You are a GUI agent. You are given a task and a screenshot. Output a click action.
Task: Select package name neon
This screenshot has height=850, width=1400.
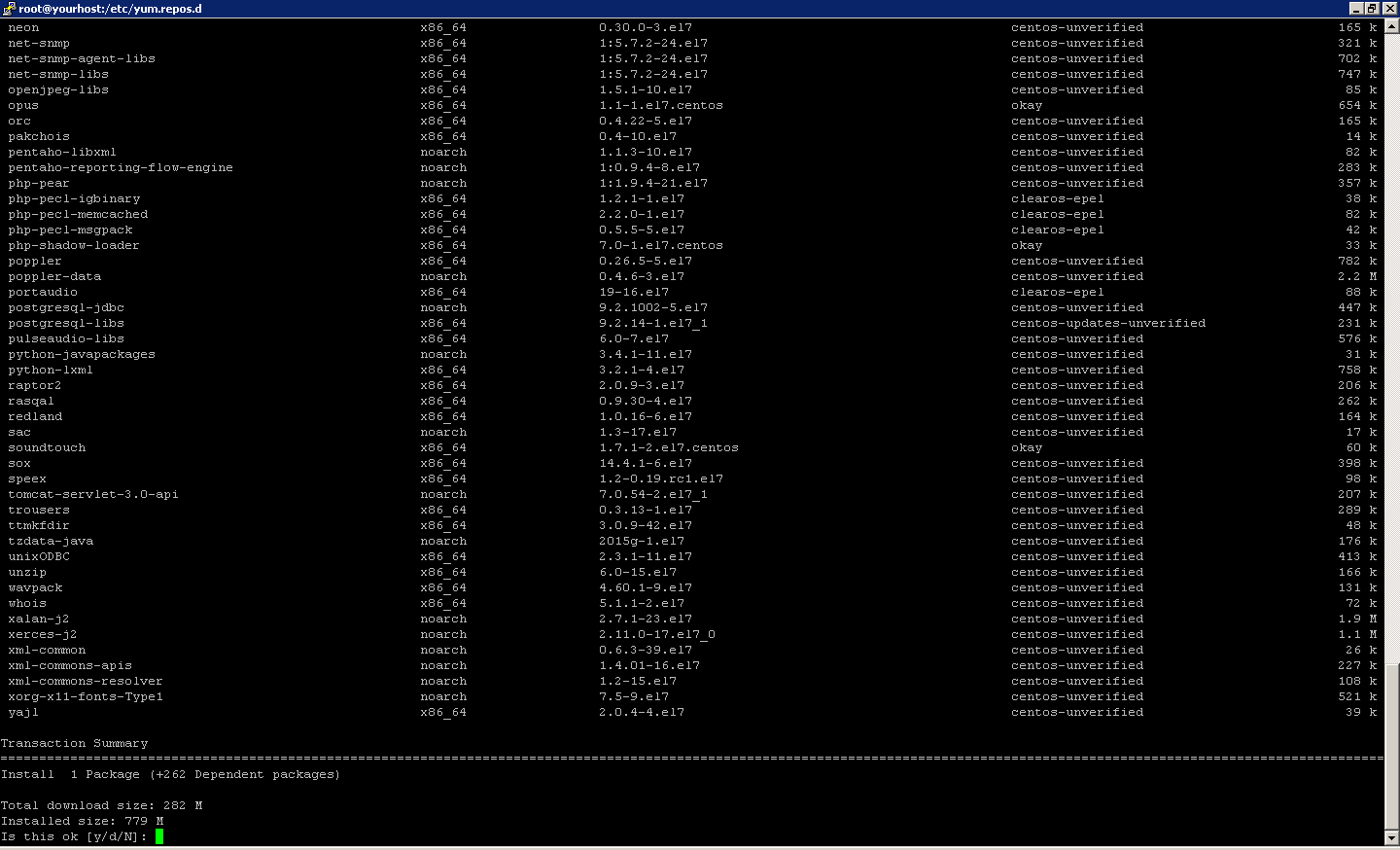click(23, 27)
